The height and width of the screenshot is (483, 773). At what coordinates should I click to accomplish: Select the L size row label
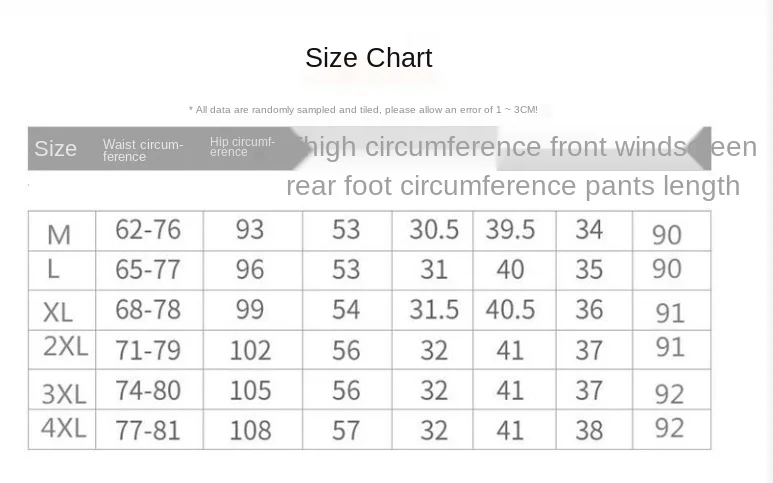pyautogui.click(x=54, y=269)
